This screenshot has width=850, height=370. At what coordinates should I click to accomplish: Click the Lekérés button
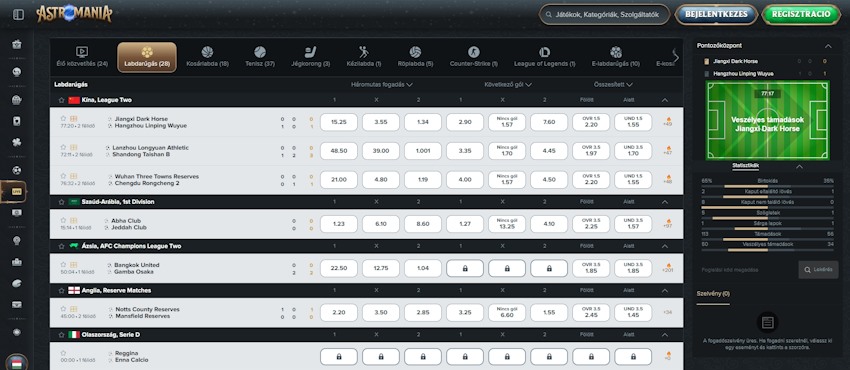[x=819, y=269]
